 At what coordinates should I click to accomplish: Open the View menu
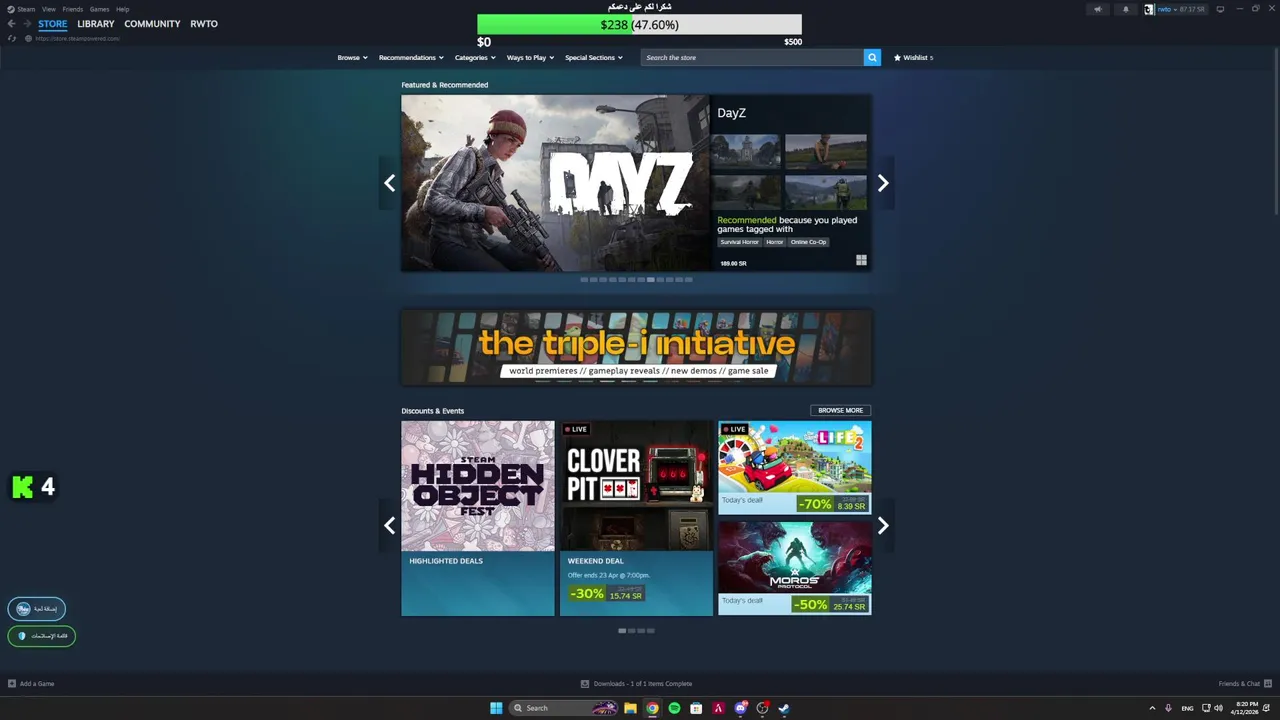pyautogui.click(x=48, y=9)
